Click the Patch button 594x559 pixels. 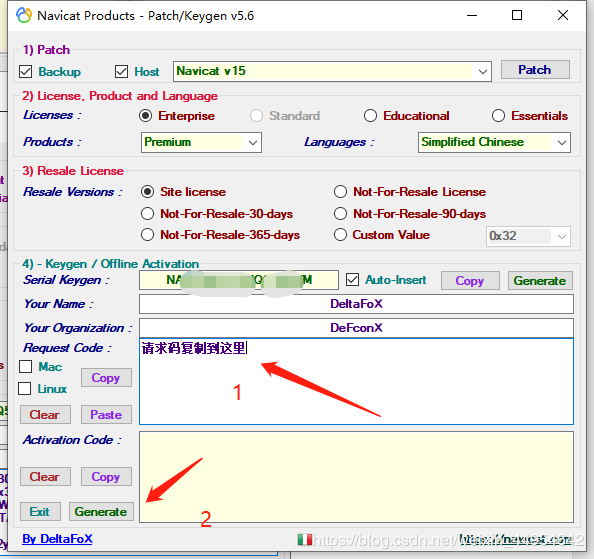coord(535,70)
